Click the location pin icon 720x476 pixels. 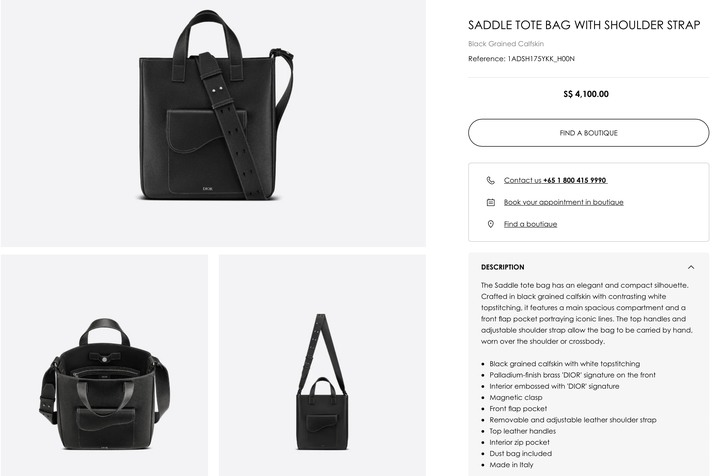tap(490, 224)
